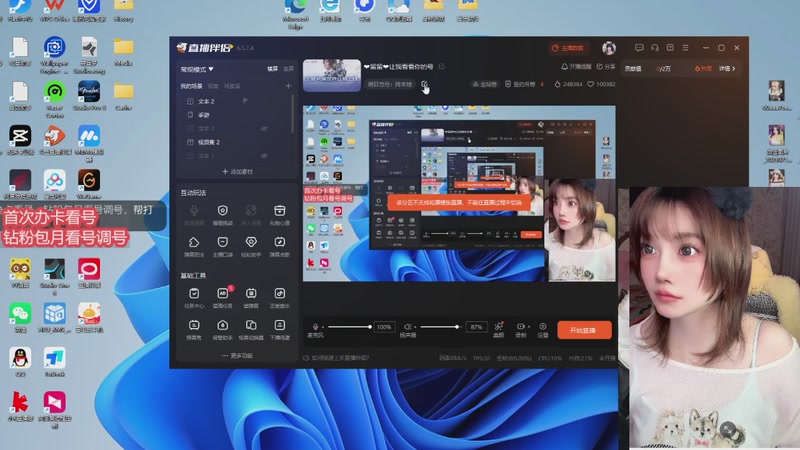This screenshot has height=450, width=800.
Task: Edit the live room title with the pencil icon
Action: pos(441,66)
